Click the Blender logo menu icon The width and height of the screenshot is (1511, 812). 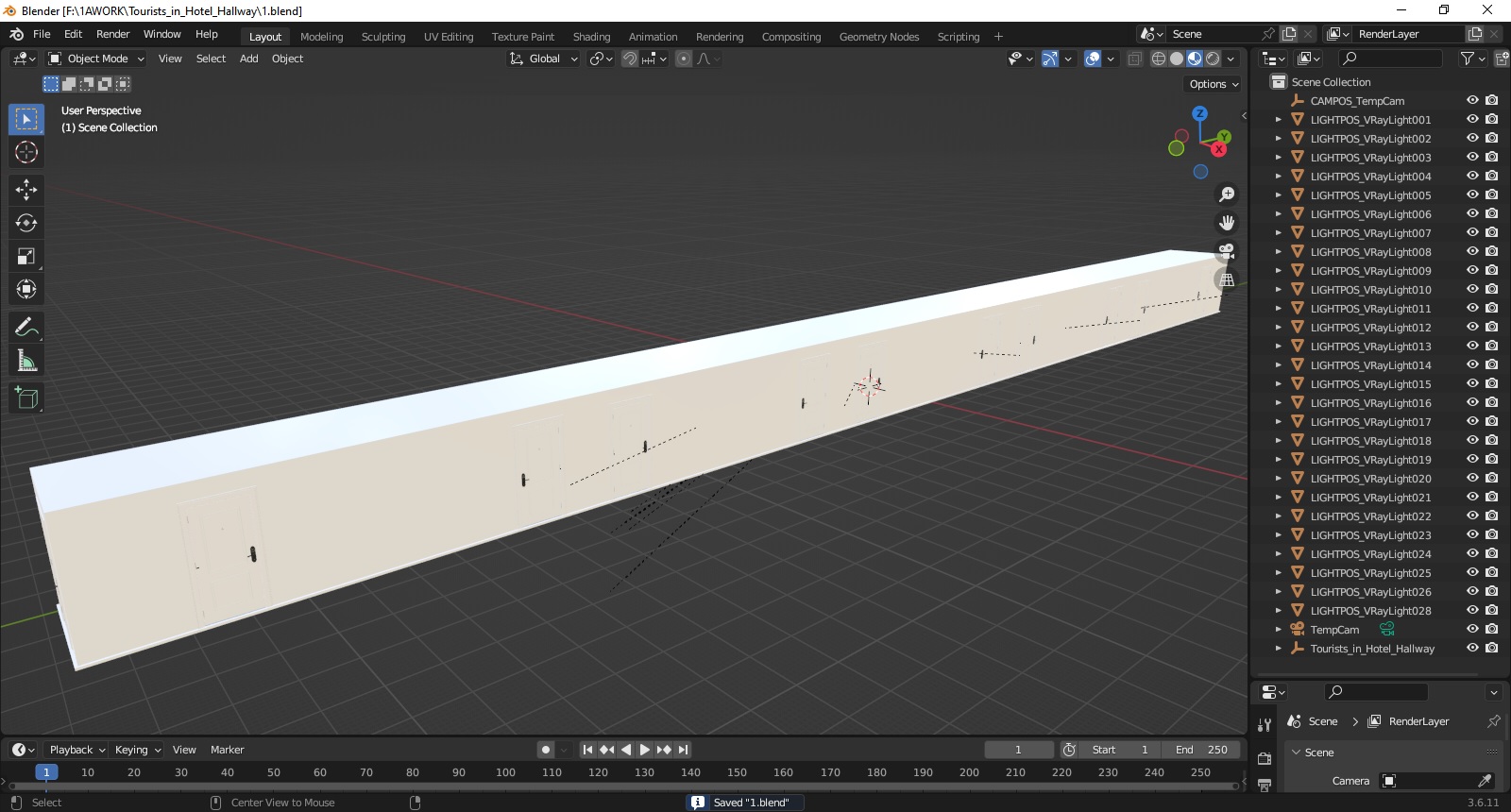tap(16, 34)
